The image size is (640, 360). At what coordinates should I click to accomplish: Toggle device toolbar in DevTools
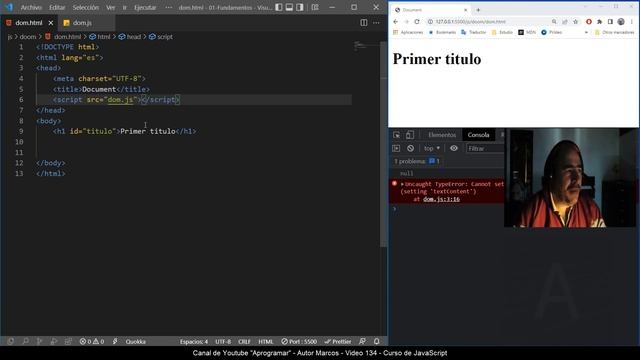click(410, 135)
